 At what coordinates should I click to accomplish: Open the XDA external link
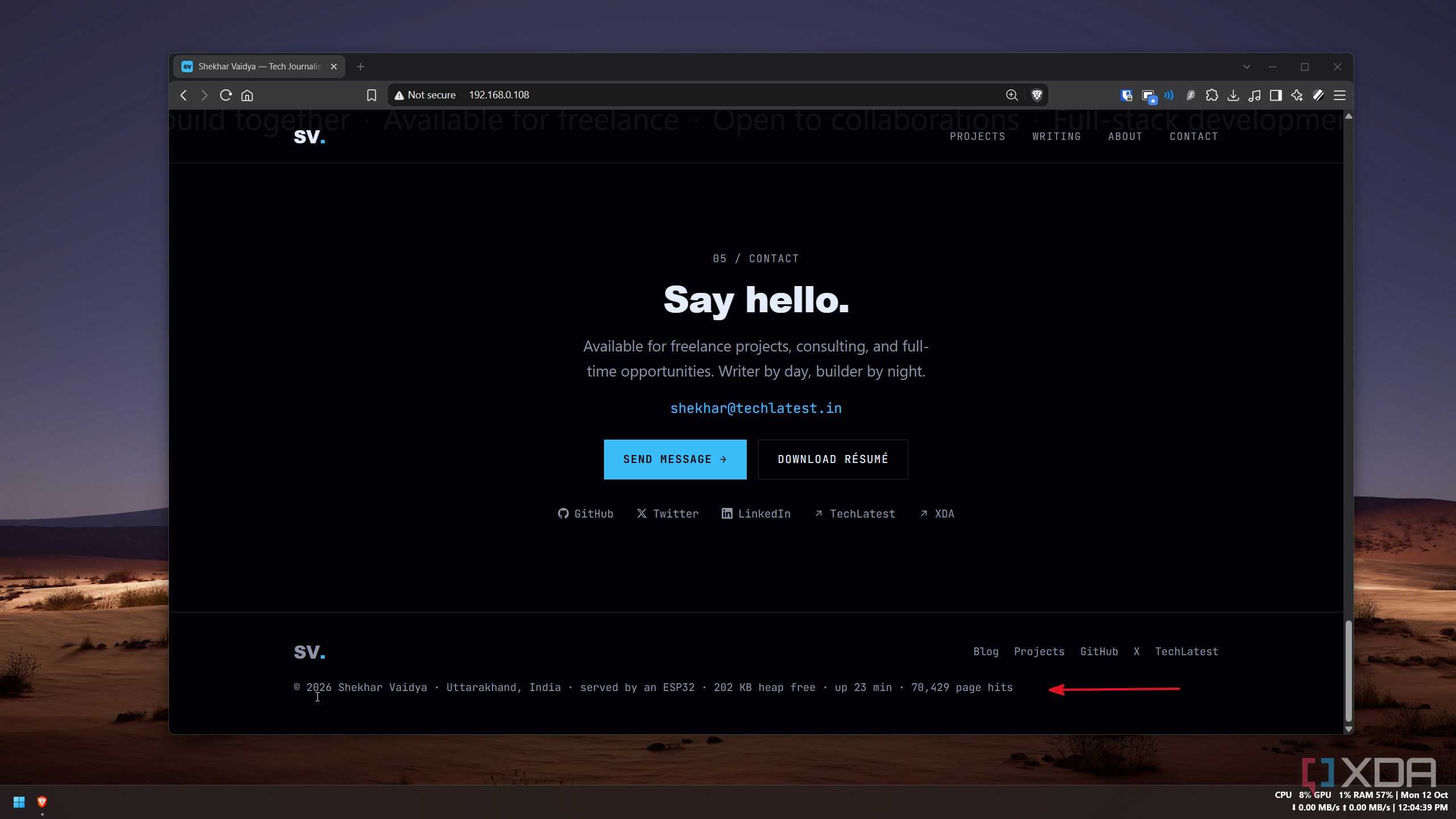pyautogui.click(x=937, y=514)
